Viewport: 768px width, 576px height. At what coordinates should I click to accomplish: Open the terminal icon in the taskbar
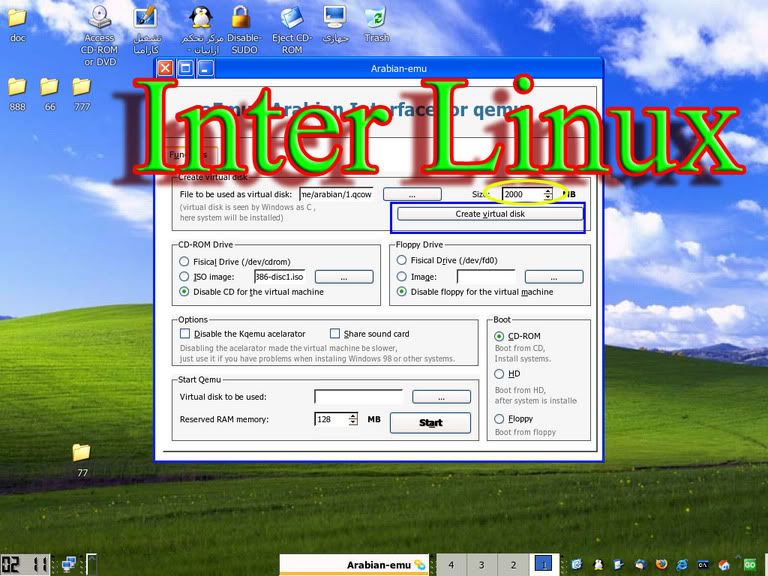pyautogui.click(x=703, y=565)
